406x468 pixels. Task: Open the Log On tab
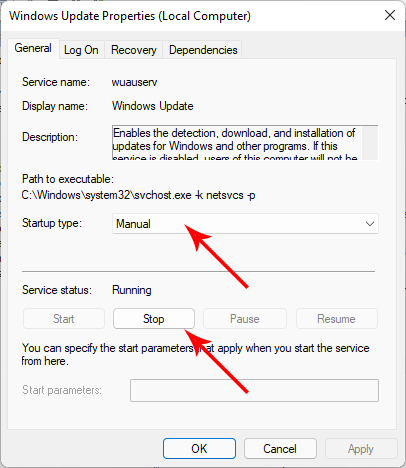(x=81, y=50)
